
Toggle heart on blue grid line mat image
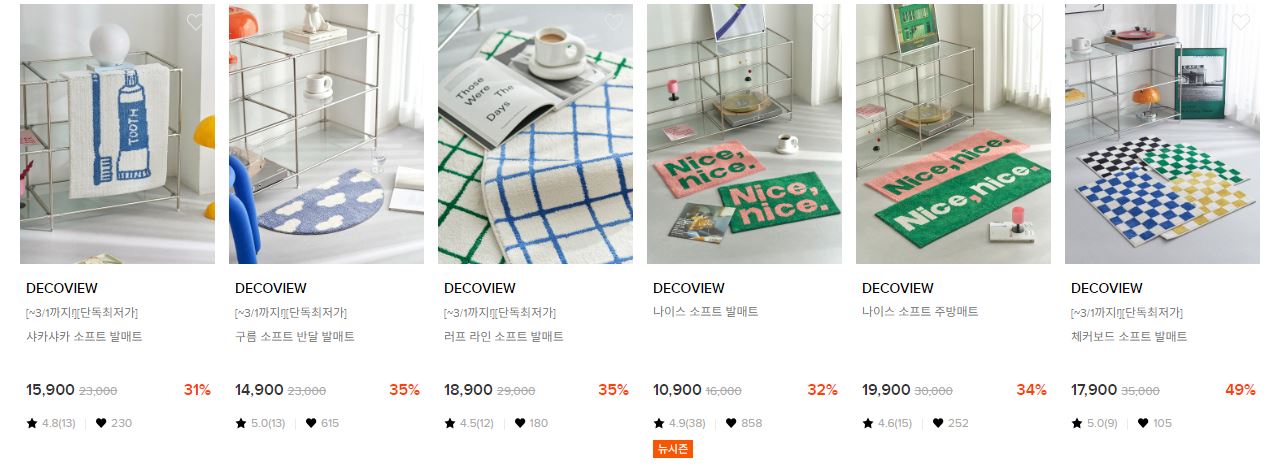pos(613,22)
